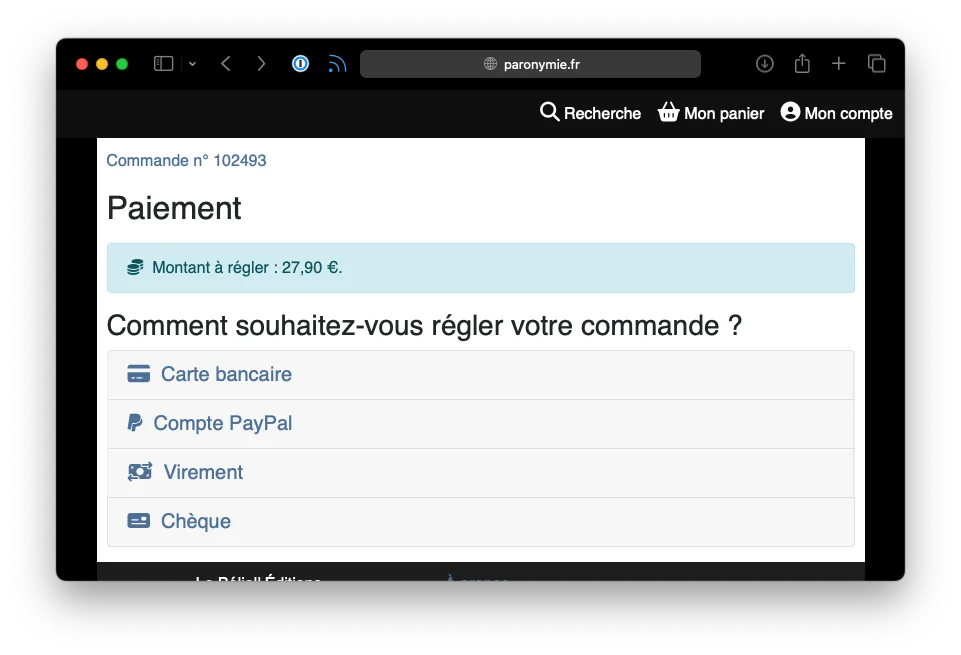Viewport: 961px width, 655px height.
Task: Open the 1Password extension icon in Safari
Action: 300,63
